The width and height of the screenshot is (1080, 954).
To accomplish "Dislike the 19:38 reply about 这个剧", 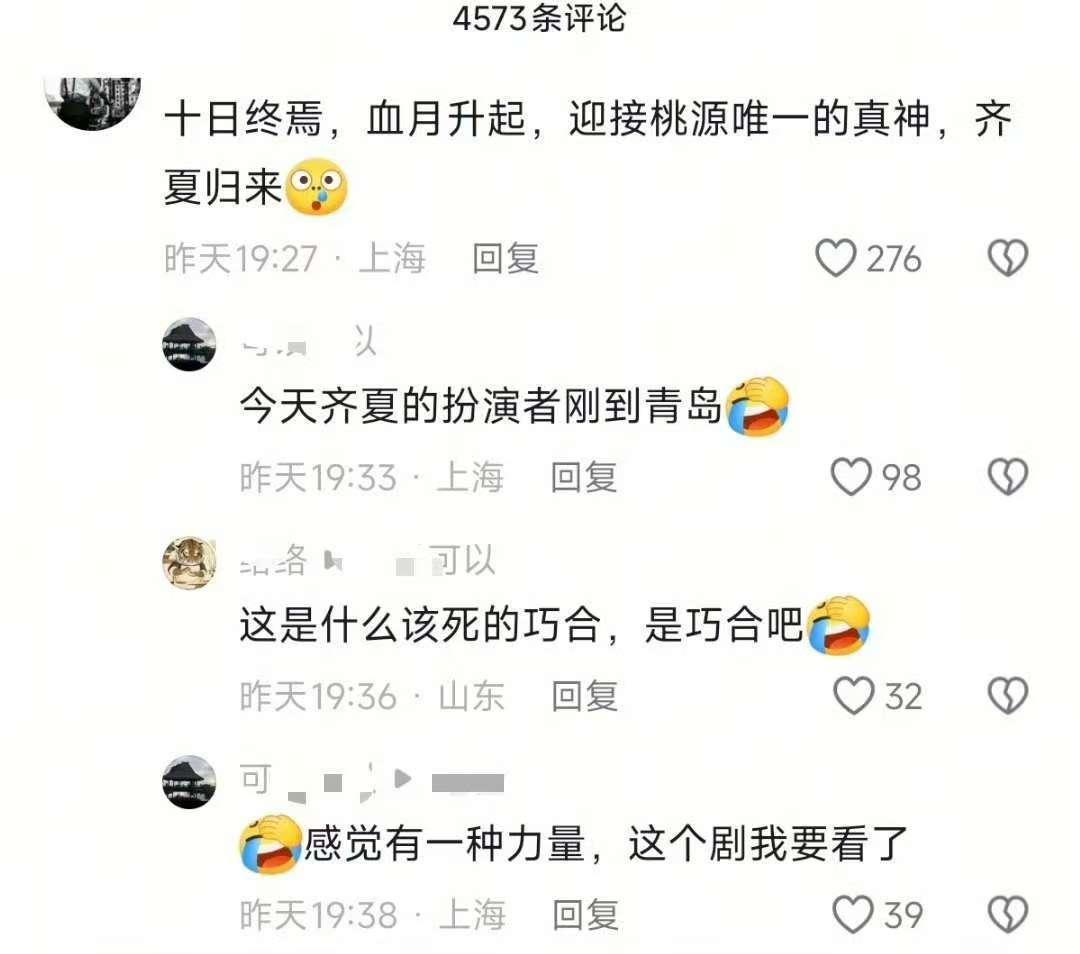I will tap(1008, 915).
